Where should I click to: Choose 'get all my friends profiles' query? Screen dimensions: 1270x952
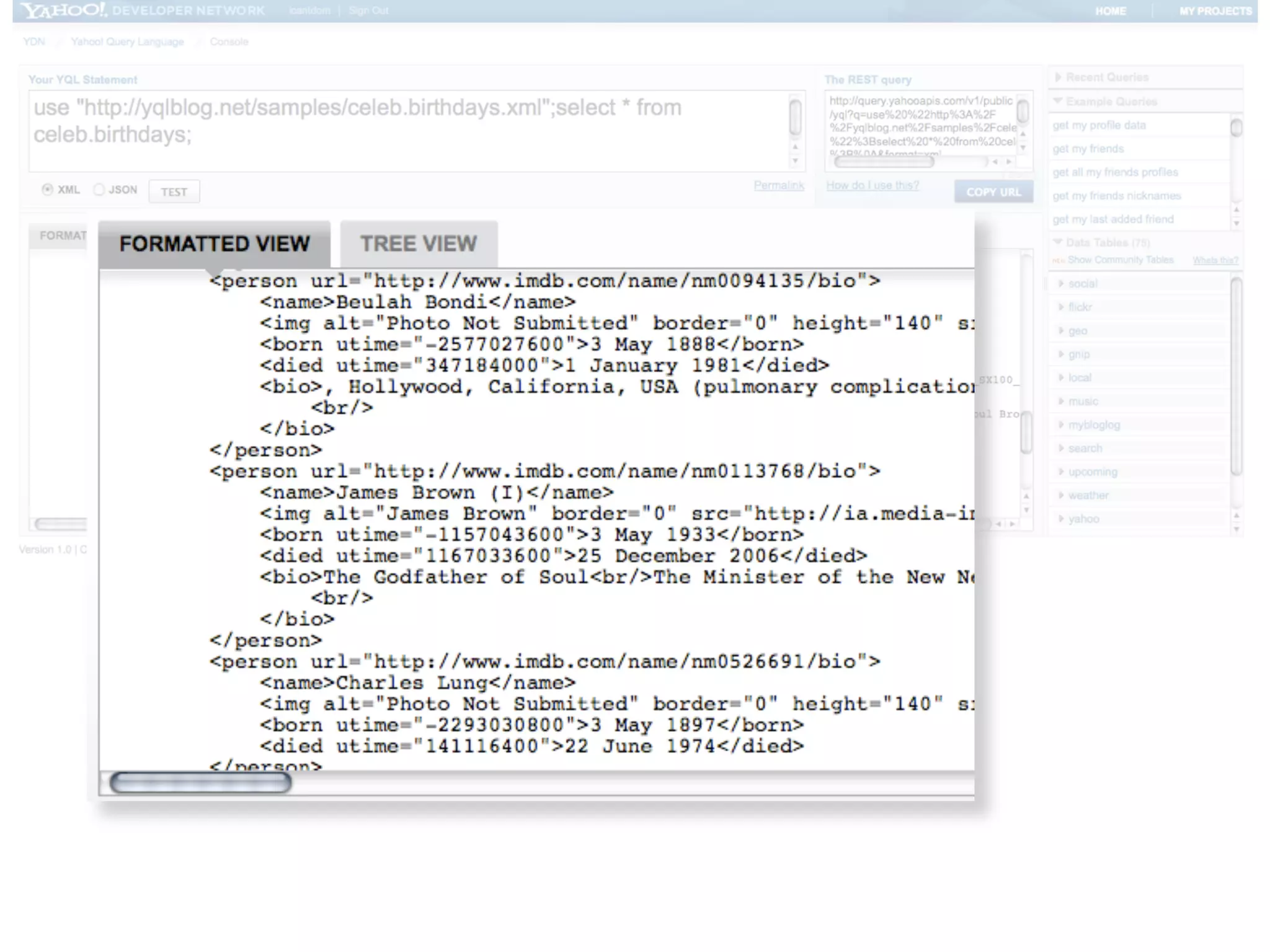point(1115,172)
